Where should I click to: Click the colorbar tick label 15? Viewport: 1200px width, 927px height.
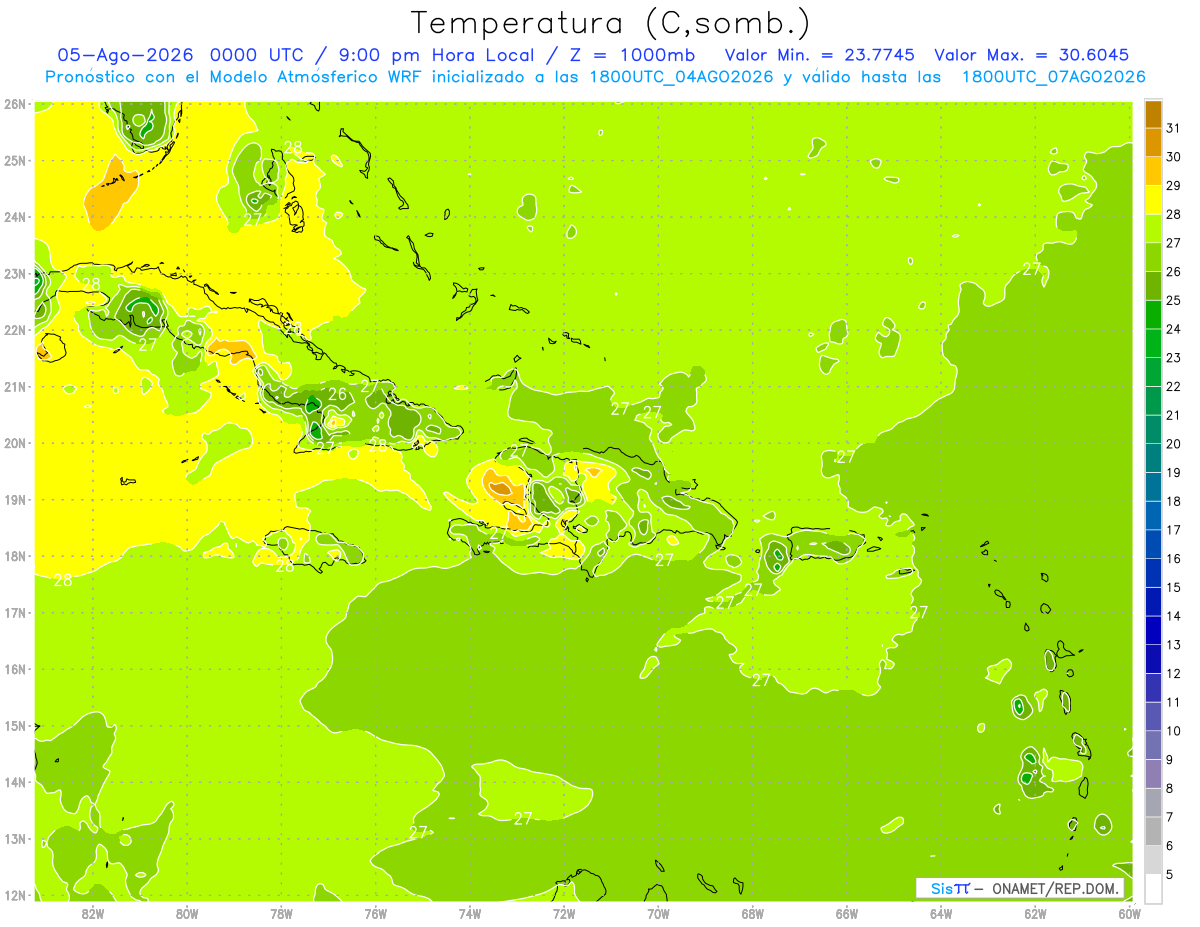(x=1174, y=588)
